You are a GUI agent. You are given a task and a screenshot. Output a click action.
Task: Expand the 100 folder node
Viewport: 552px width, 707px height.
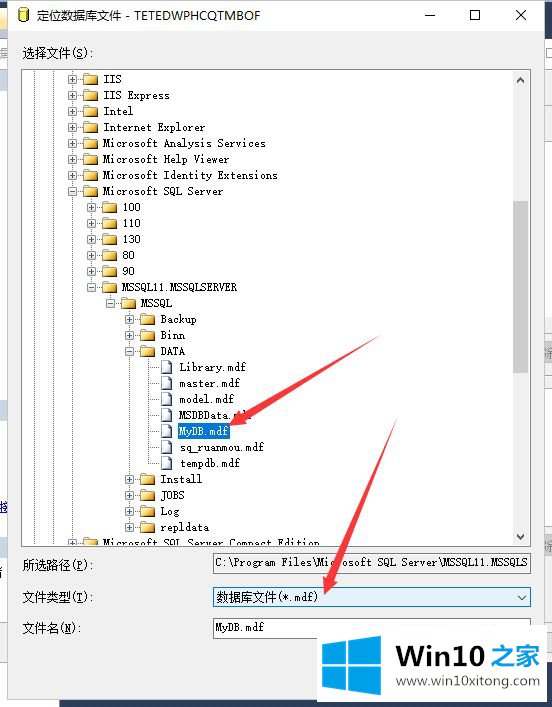click(x=92, y=207)
